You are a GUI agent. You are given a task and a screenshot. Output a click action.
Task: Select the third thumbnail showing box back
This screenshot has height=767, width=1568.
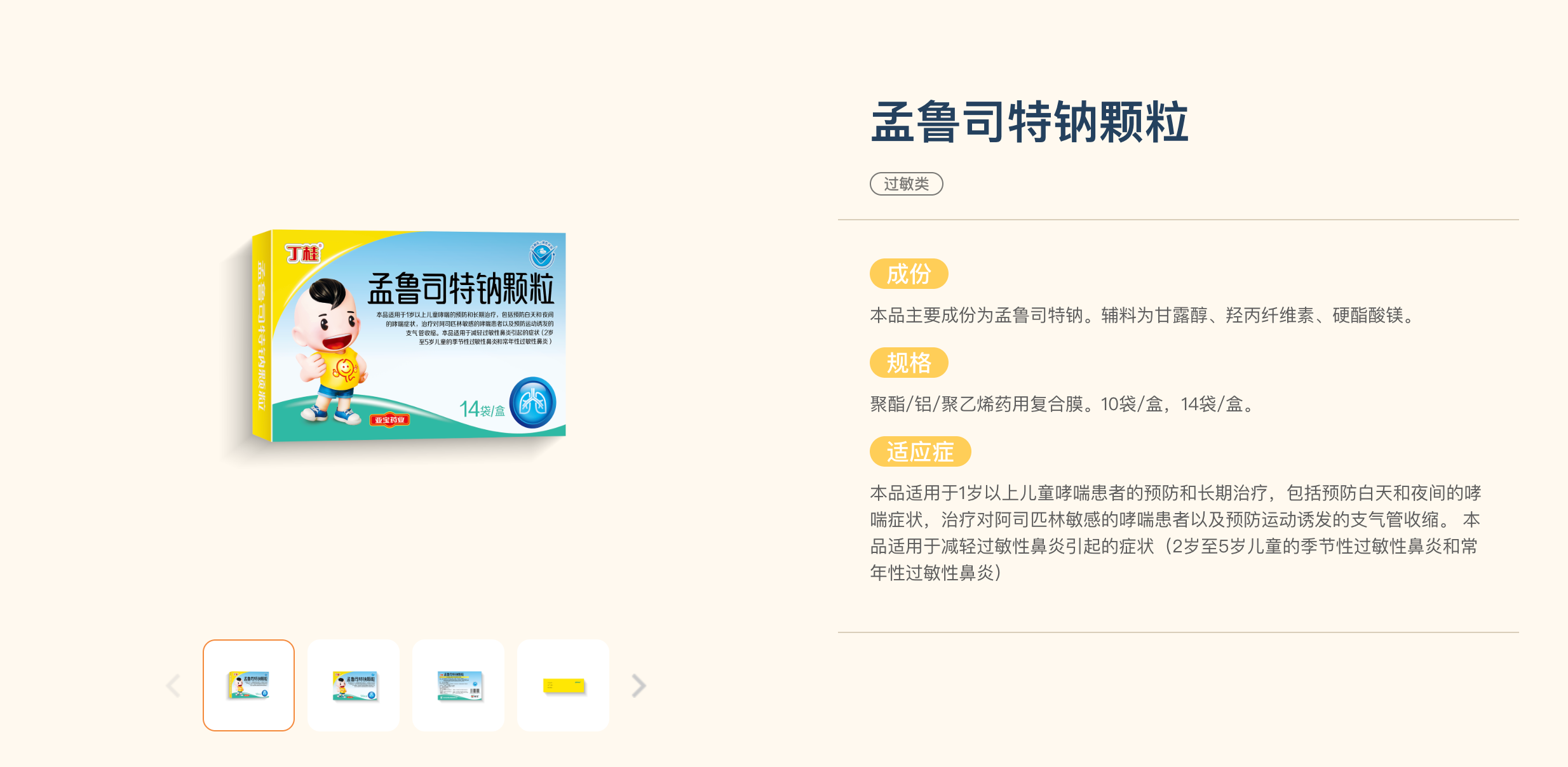click(458, 685)
